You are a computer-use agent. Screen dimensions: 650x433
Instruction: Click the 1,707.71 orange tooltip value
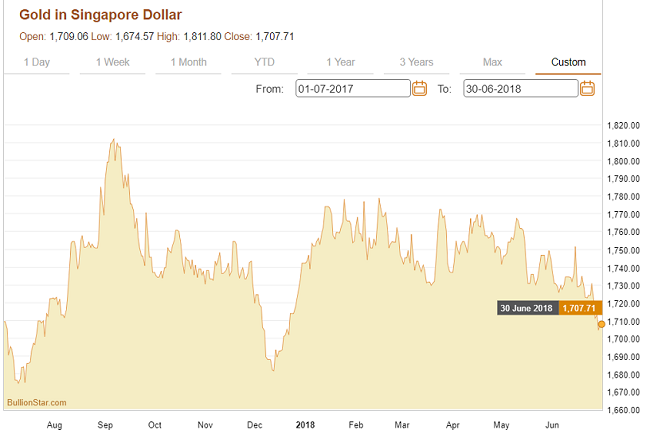coord(580,308)
